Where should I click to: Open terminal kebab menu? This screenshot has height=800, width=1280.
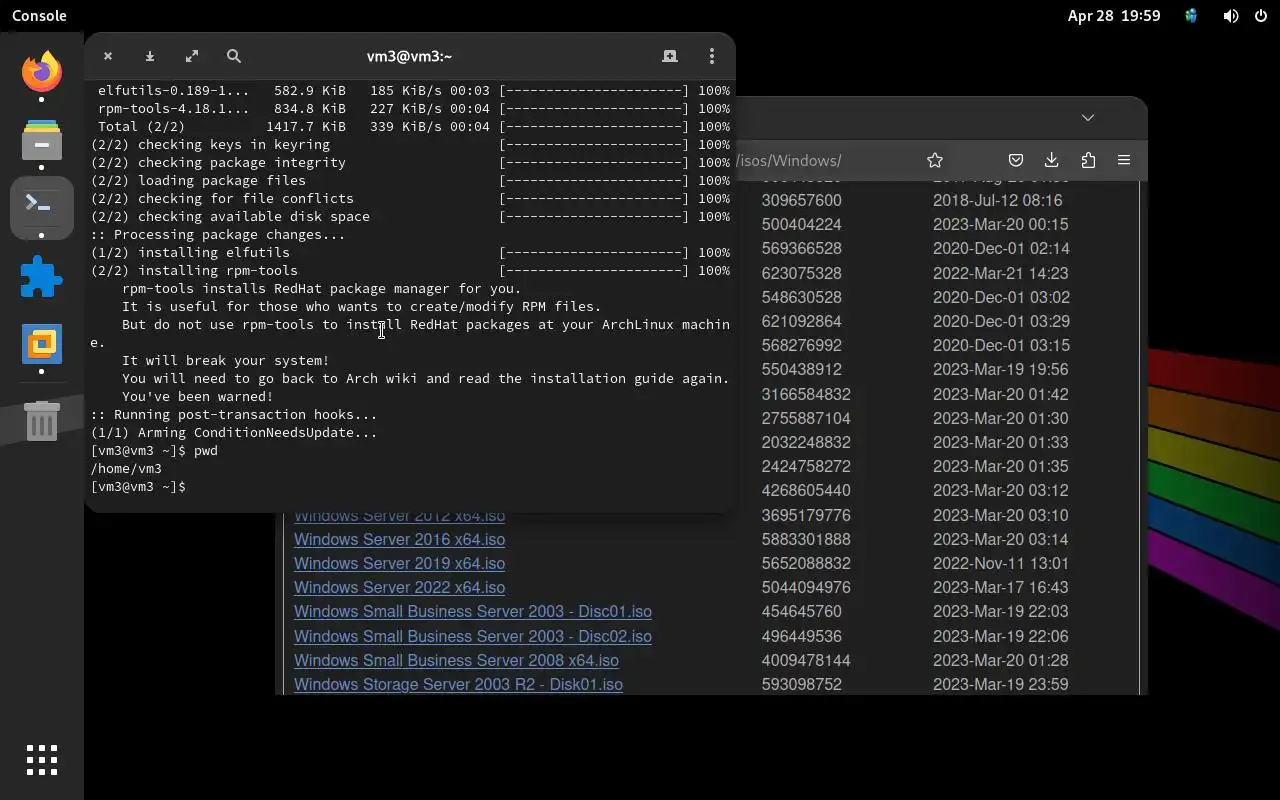tap(712, 57)
